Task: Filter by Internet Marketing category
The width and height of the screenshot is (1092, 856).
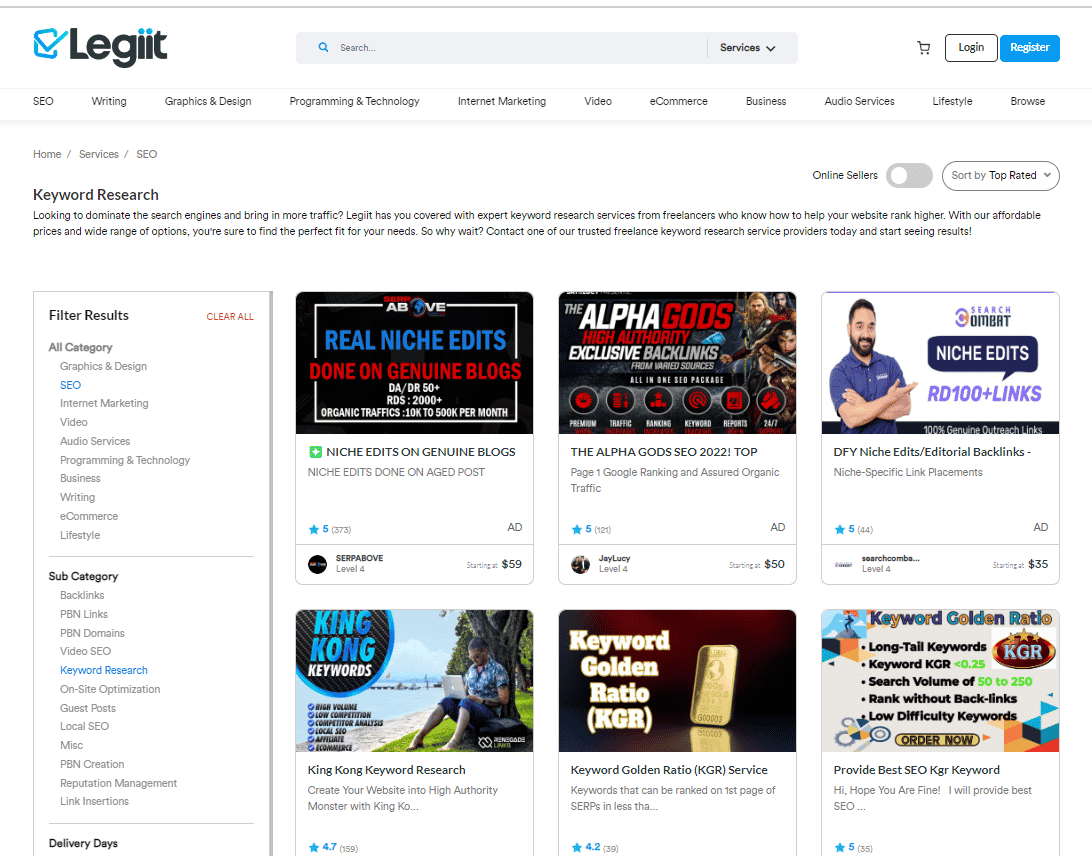Action: (104, 403)
